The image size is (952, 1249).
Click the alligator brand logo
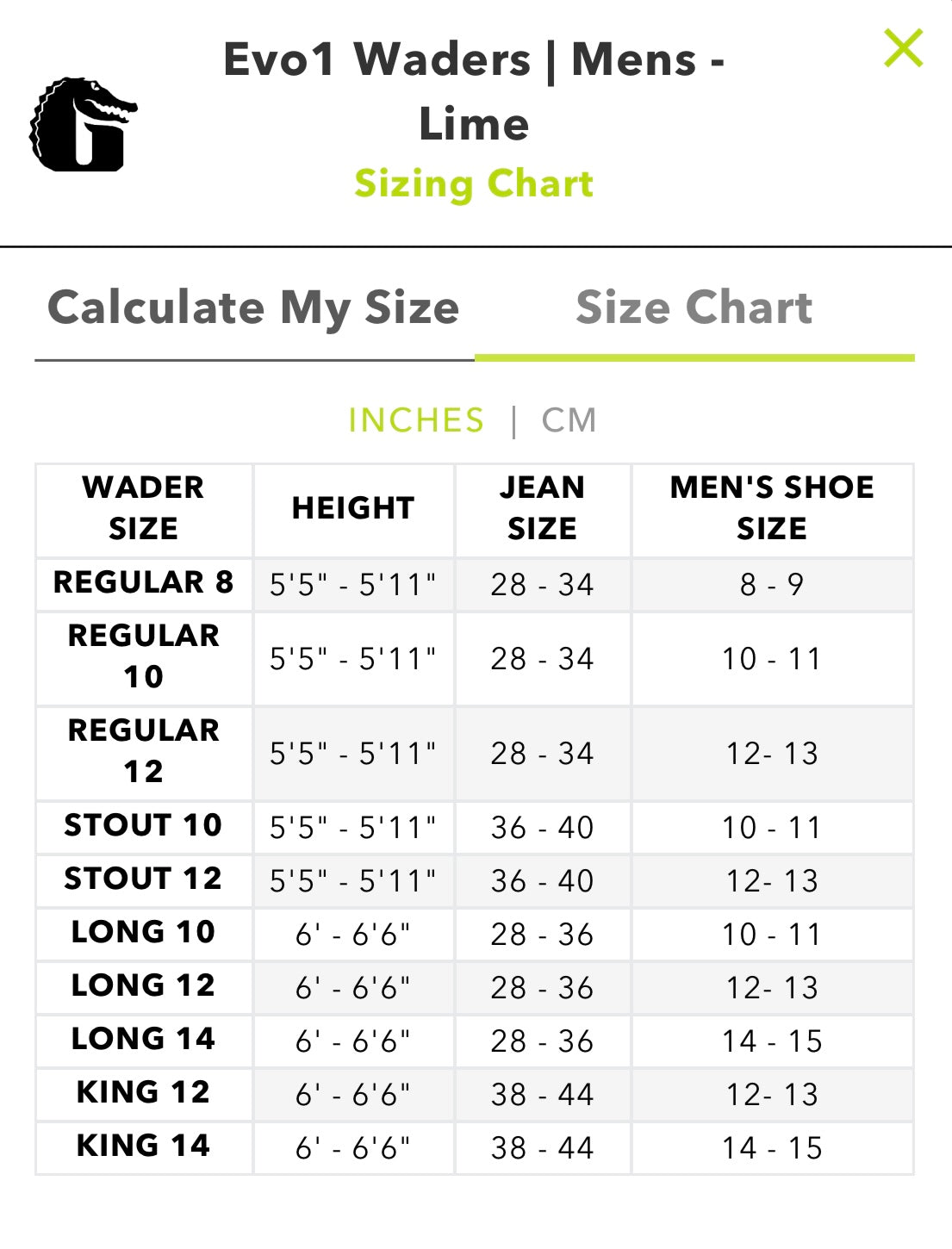coord(84,125)
